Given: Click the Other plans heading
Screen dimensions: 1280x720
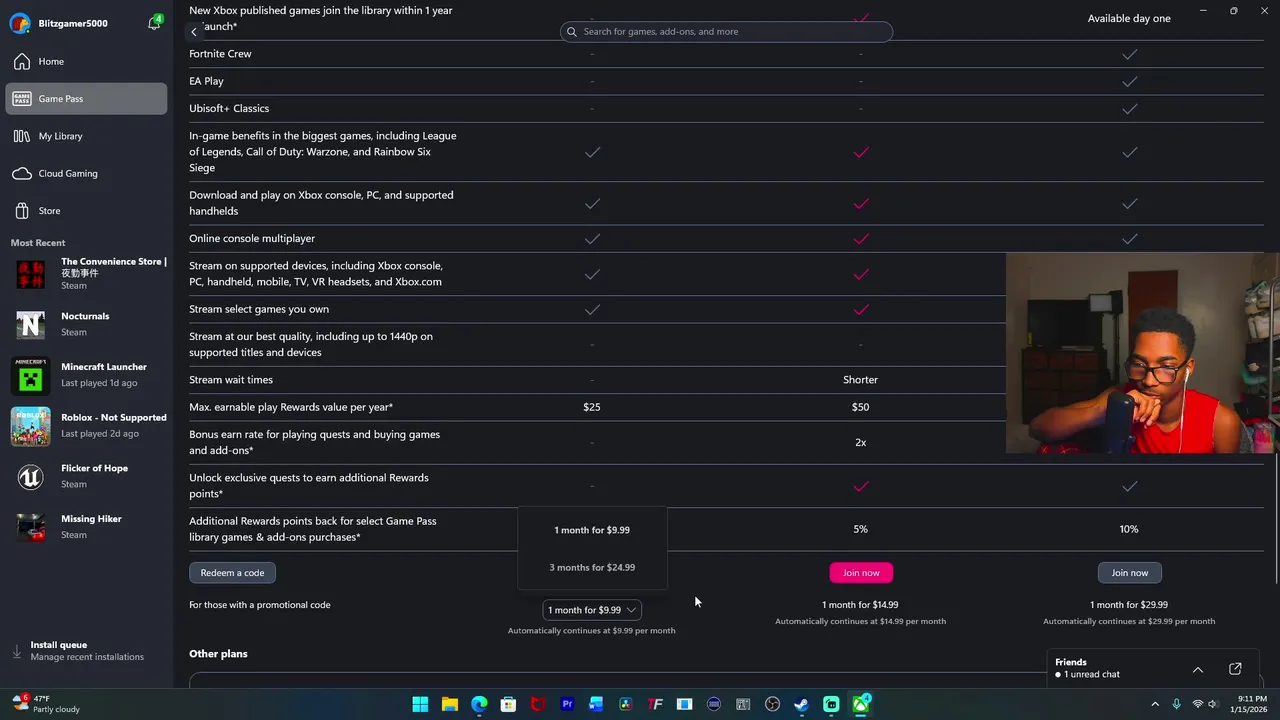Looking at the screenshot, I should coord(218,654).
